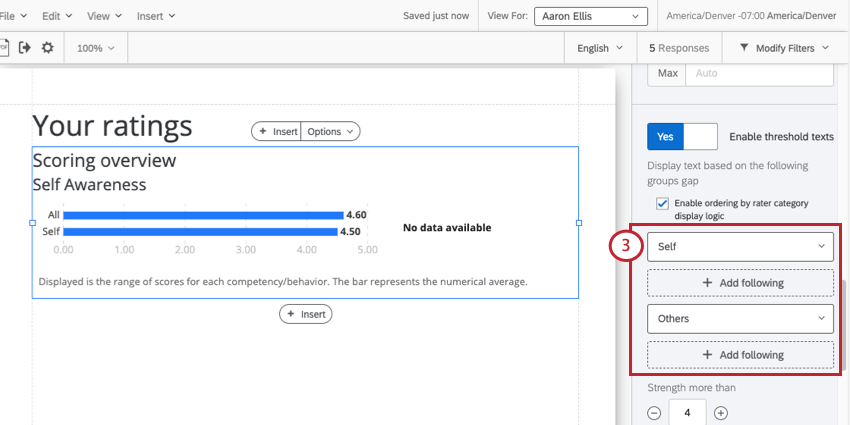
Task: Click the PDF icon in toolbar
Action: point(4,48)
